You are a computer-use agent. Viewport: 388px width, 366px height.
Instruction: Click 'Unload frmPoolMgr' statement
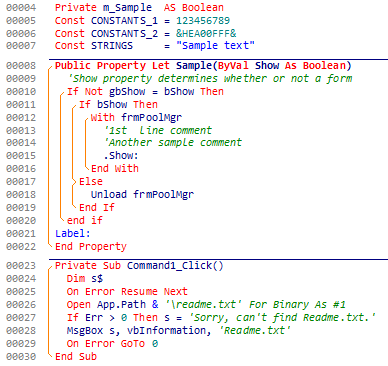[142, 195]
